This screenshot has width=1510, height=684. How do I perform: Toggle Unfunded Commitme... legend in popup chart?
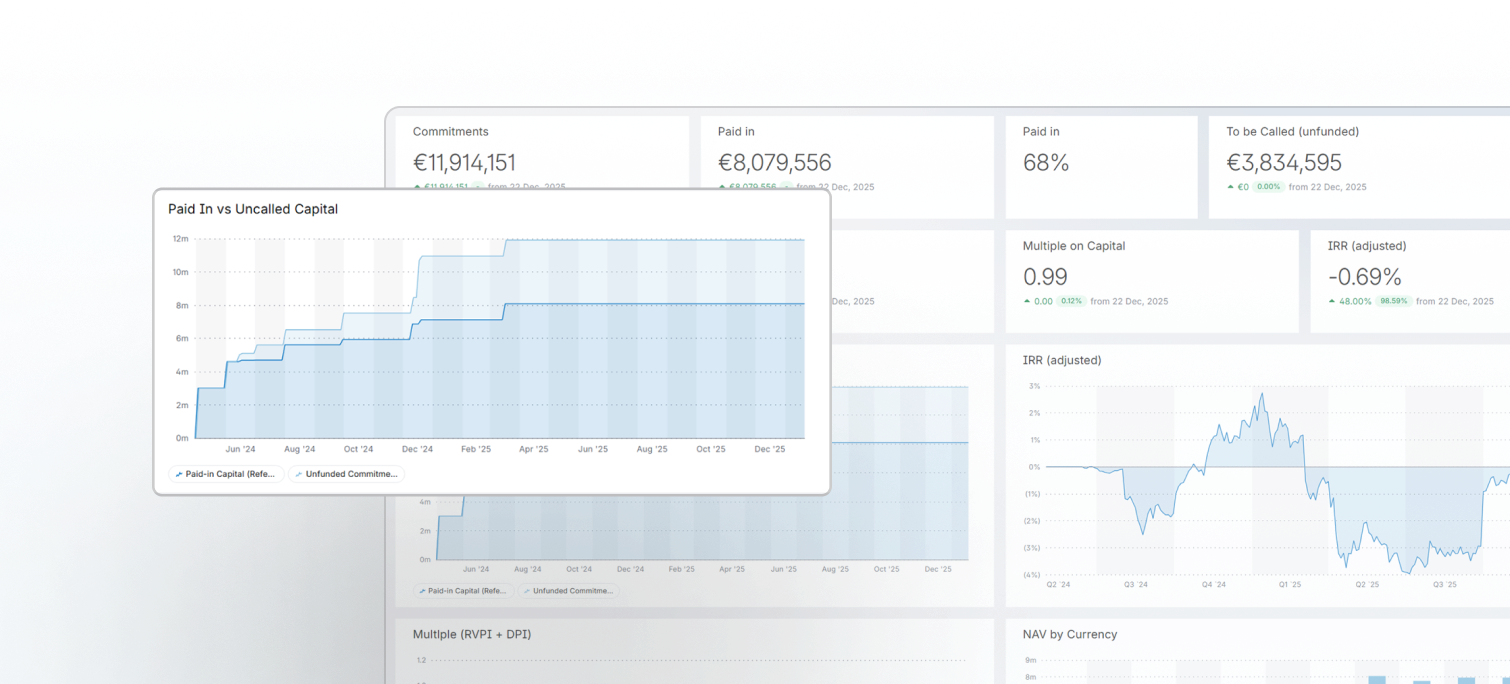(x=346, y=474)
